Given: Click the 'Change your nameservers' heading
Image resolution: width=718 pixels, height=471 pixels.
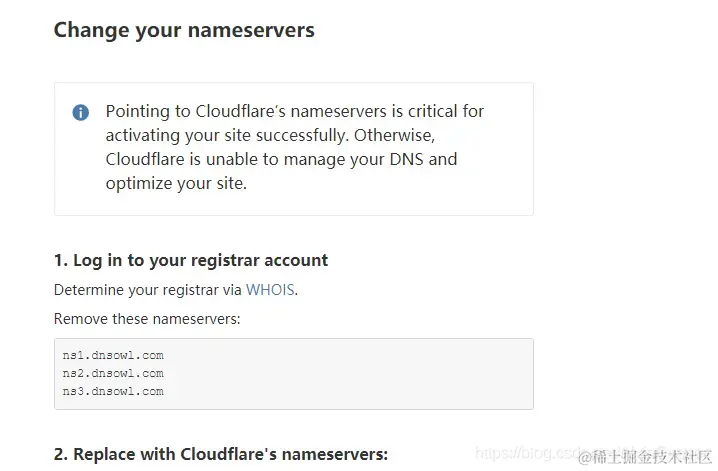Looking at the screenshot, I should (x=184, y=31).
